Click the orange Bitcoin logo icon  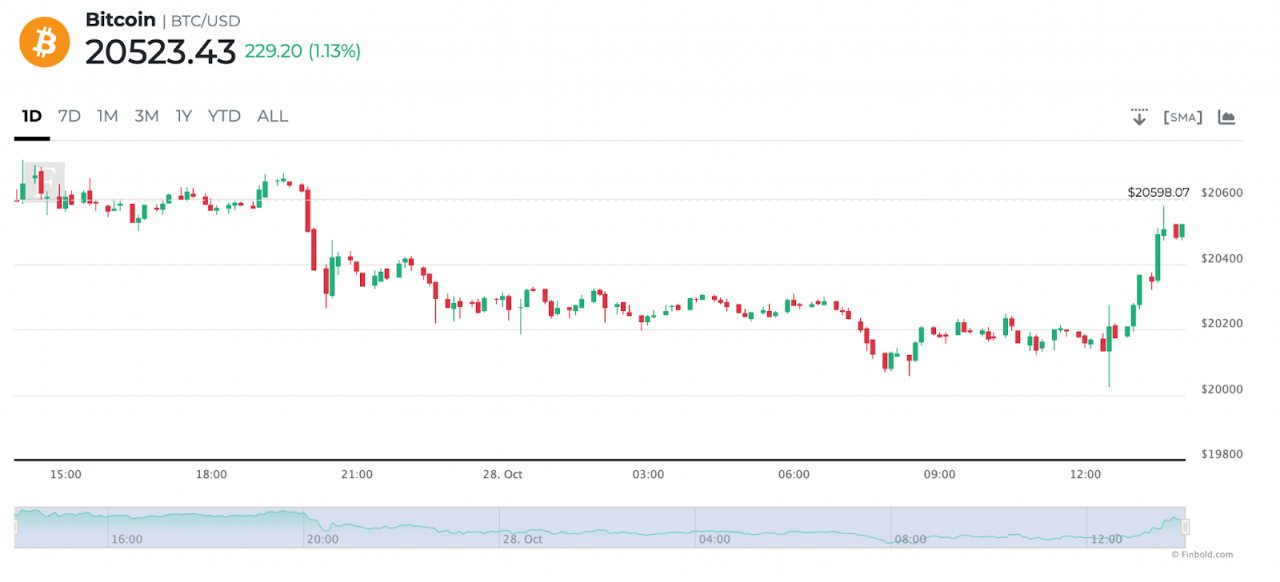coord(45,42)
